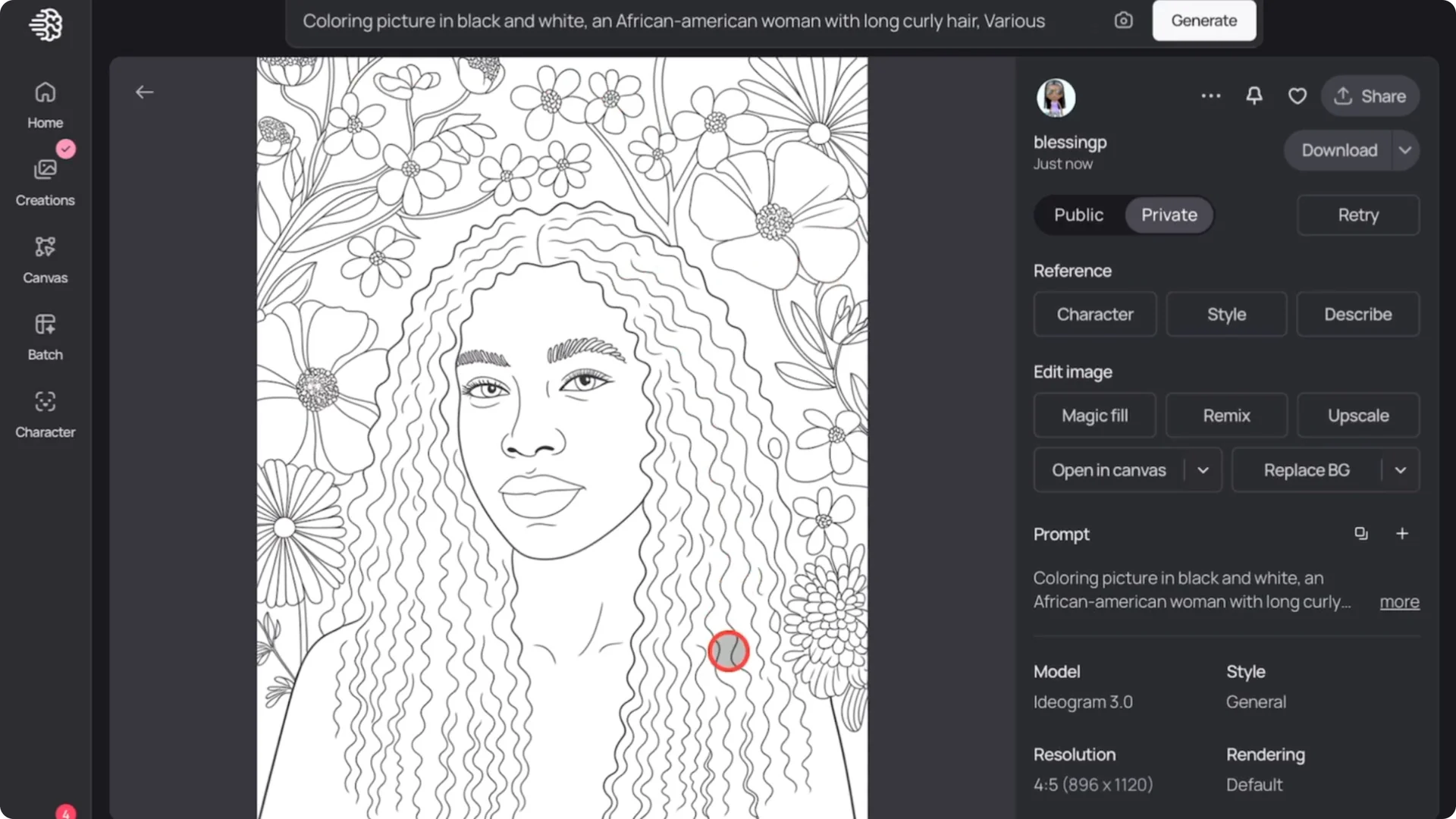Add prompt with the plus icon
Image resolution: width=1456 pixels, height=819 pixels.
[1402, 533]
